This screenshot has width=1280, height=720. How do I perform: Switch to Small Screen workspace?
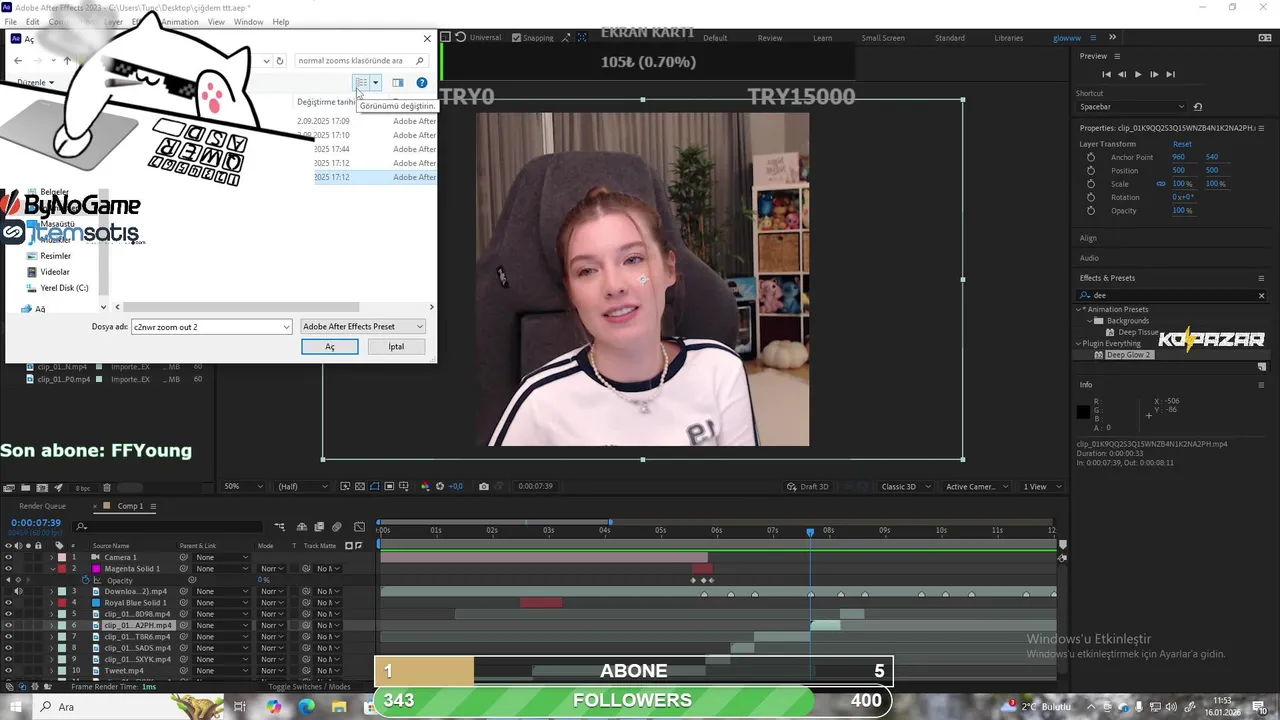point(883,38)
